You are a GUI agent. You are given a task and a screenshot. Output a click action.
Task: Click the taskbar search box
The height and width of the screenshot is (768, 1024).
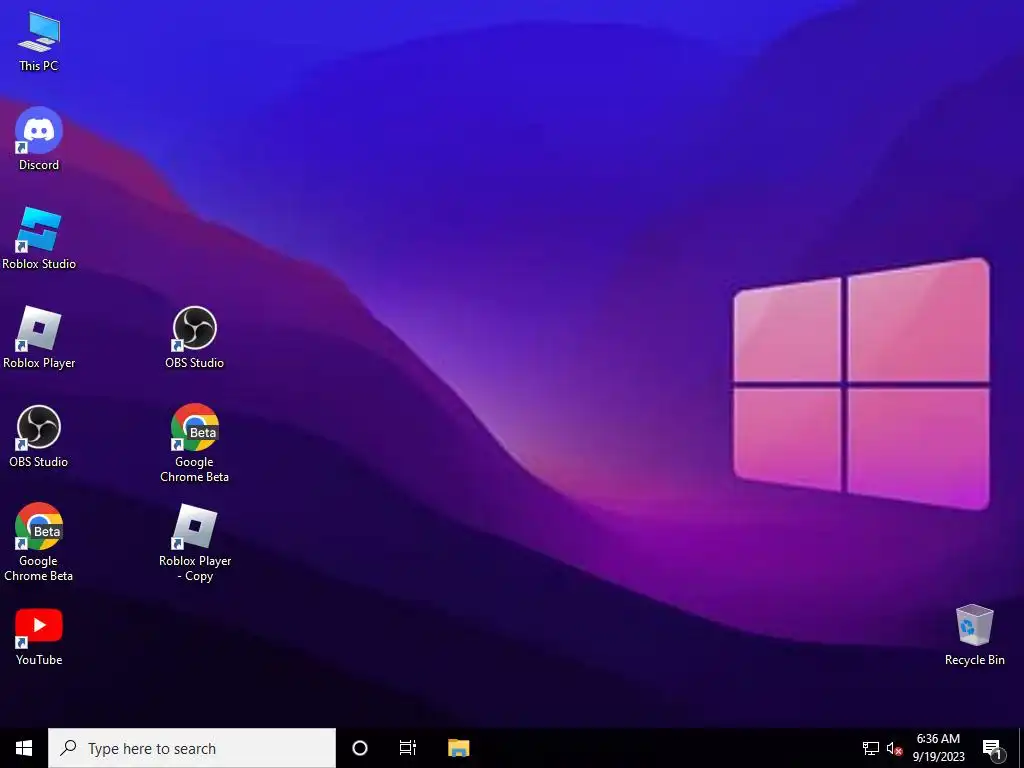[192, 748]
